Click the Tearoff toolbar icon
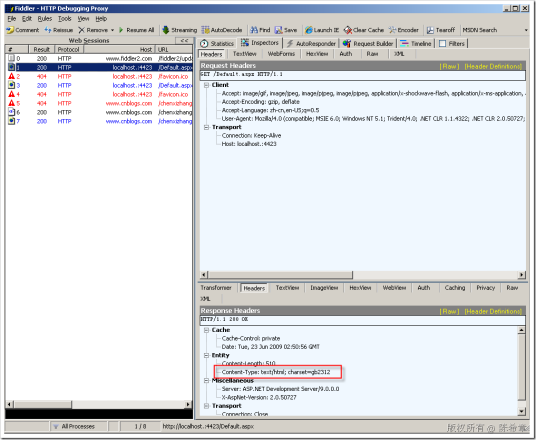This screenshot has height=440, width=536. (x=430, y=30)
